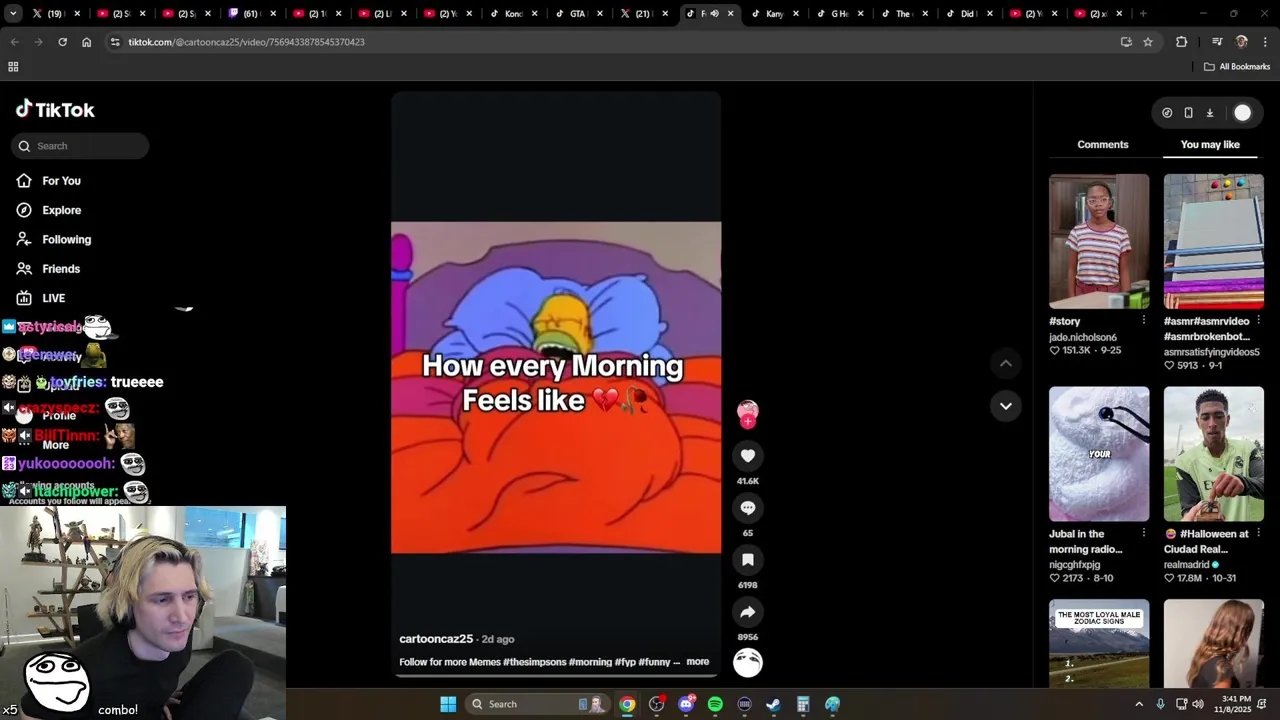Go to next video with down chevron
This screenshot has width=1280, height=720.
coord(1006,406)
